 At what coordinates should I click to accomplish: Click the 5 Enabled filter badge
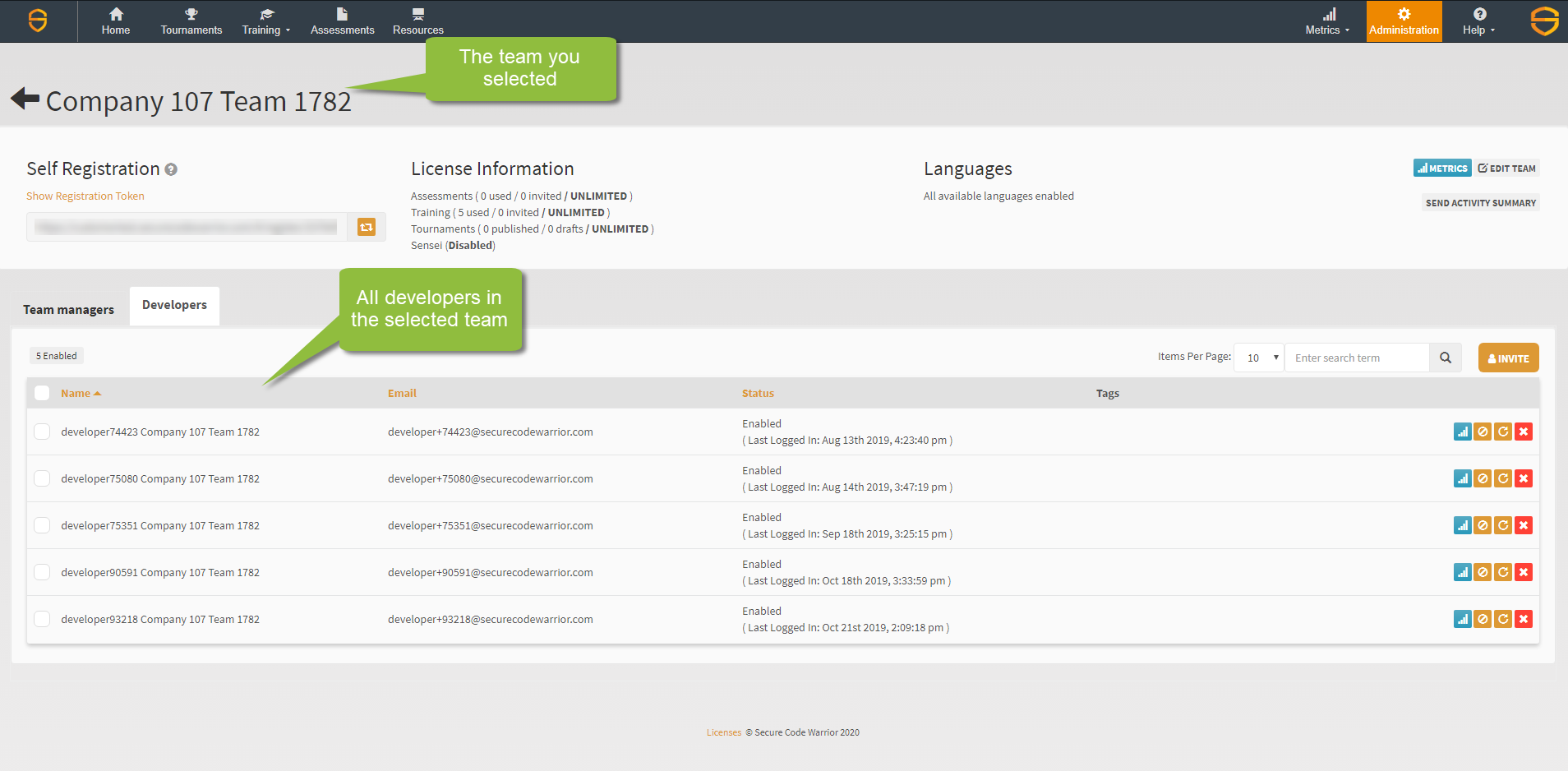pyautogui.click(x=57, y=356)
